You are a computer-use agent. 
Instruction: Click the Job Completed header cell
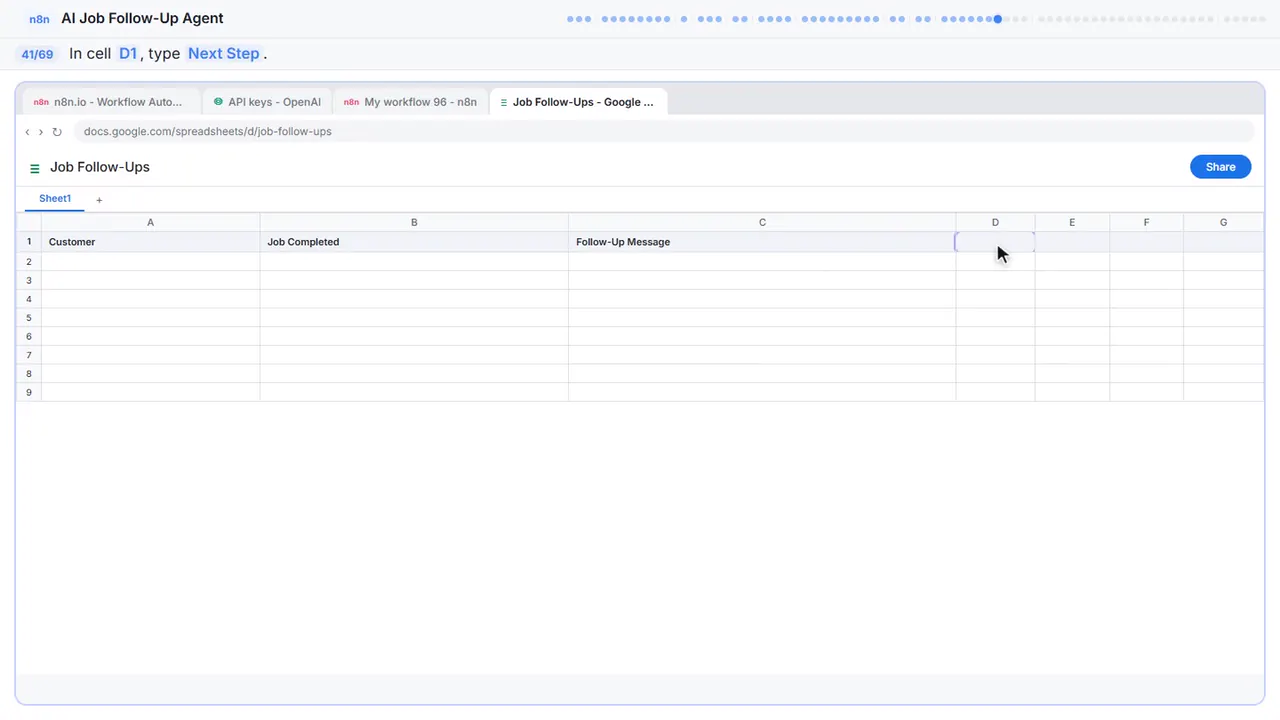click(x=414, y=242)
